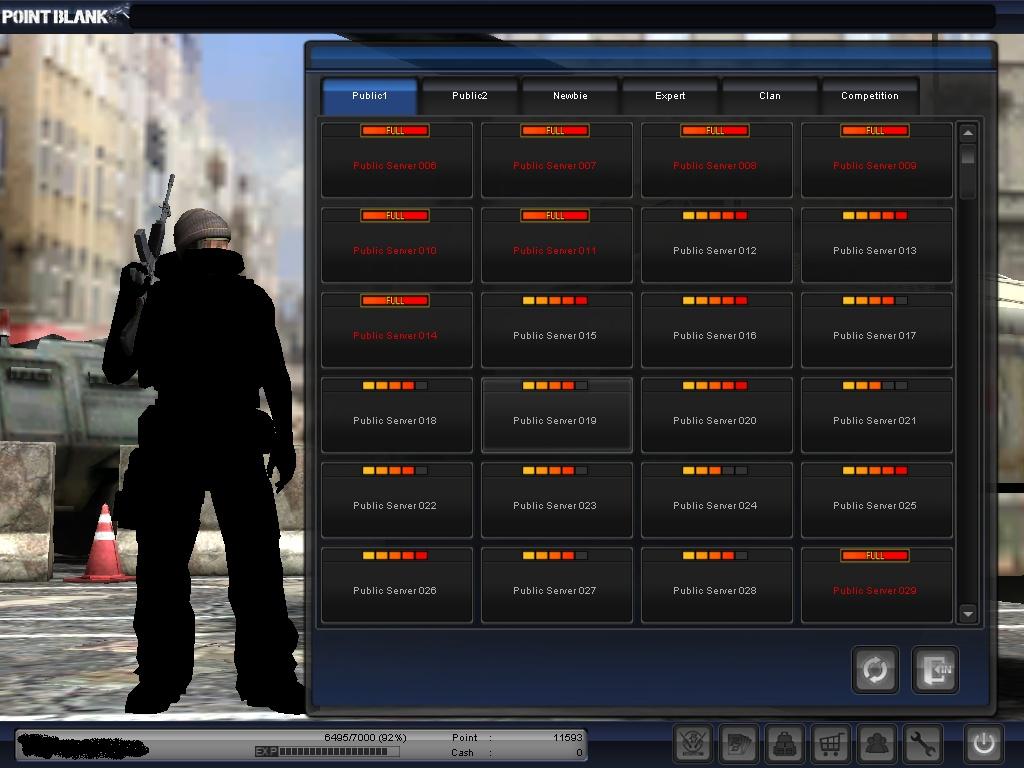Pick Public Server 022
The image size is (1024, 768).
[396, 500]
